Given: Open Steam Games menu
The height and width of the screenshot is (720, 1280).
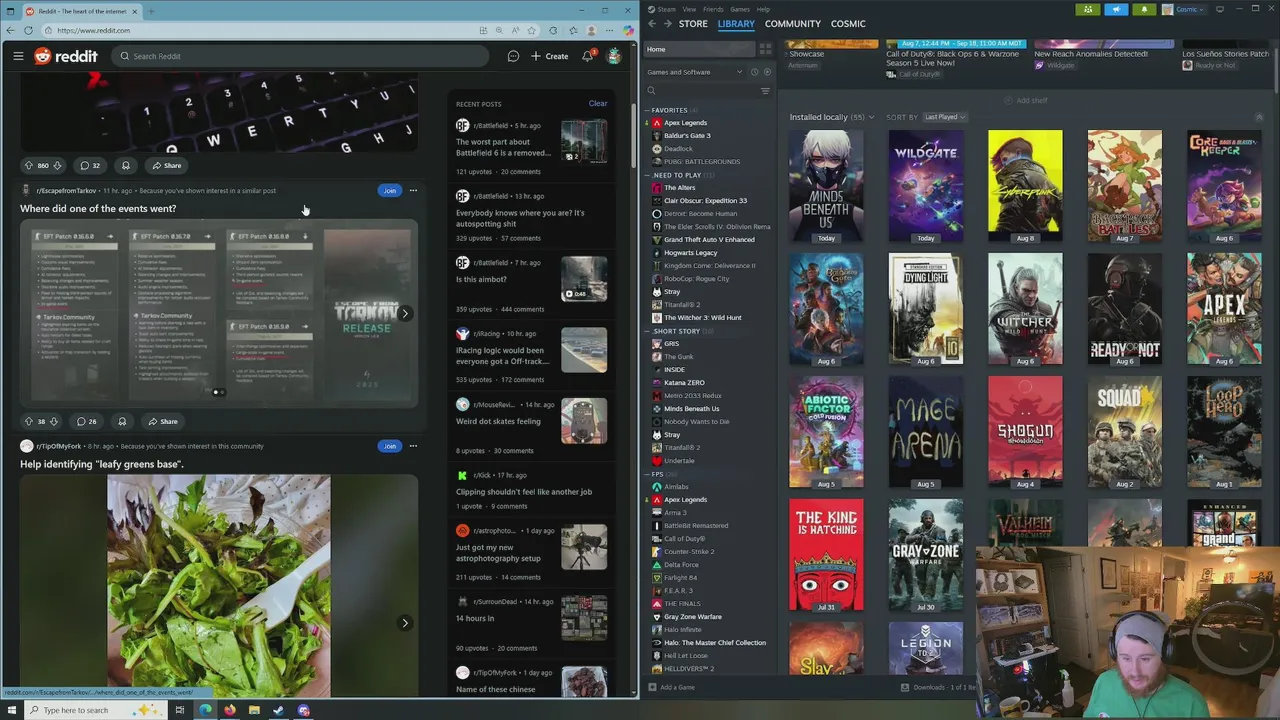Looking at the screenshot, I should click(740, 9).
